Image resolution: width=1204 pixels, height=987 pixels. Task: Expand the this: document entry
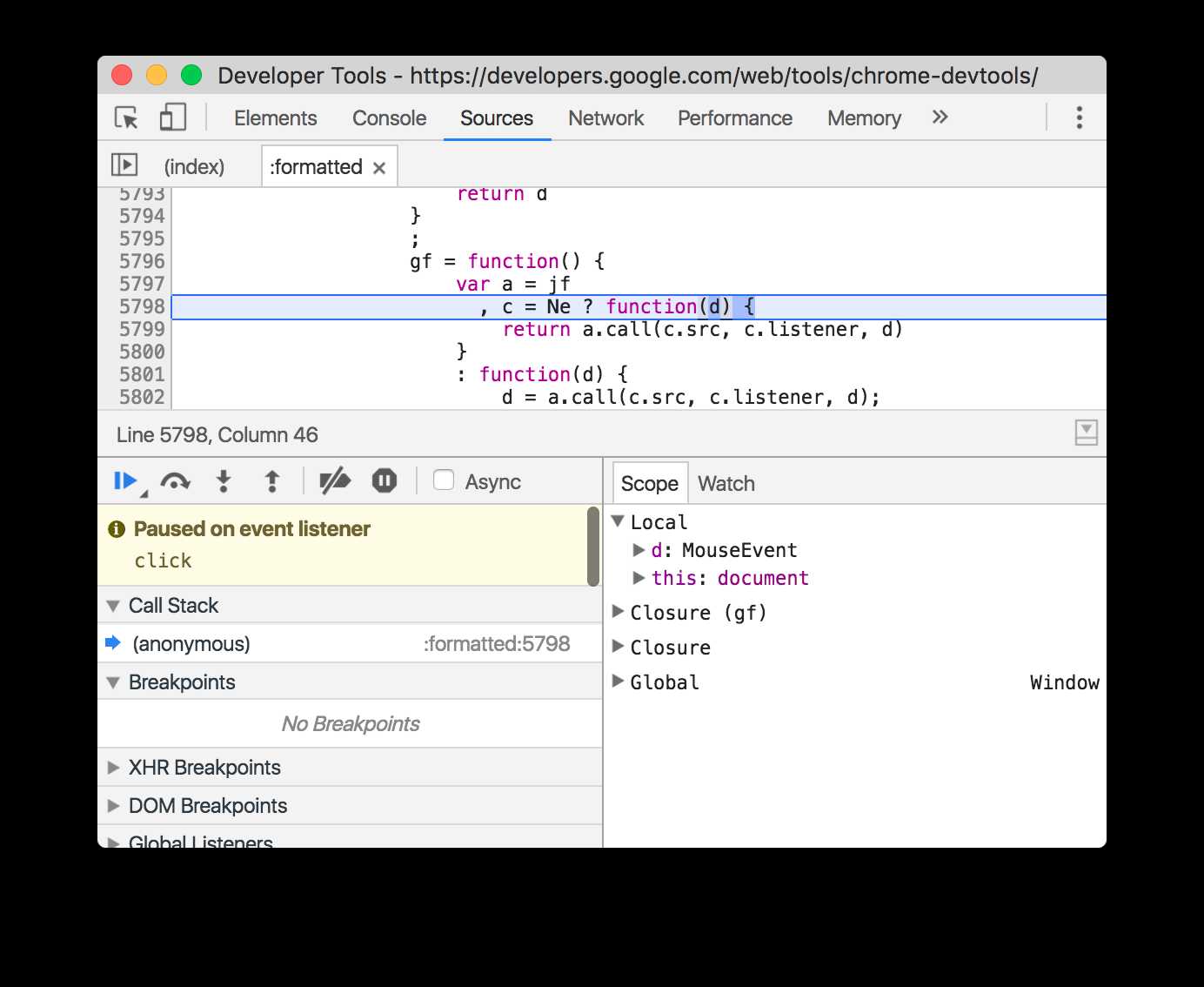coord(639,578)
